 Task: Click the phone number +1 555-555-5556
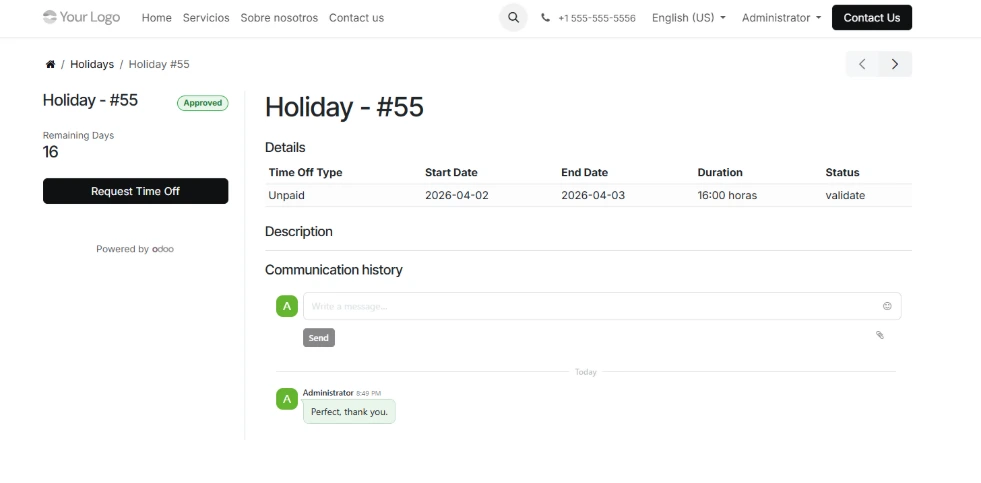click(596, 18)
